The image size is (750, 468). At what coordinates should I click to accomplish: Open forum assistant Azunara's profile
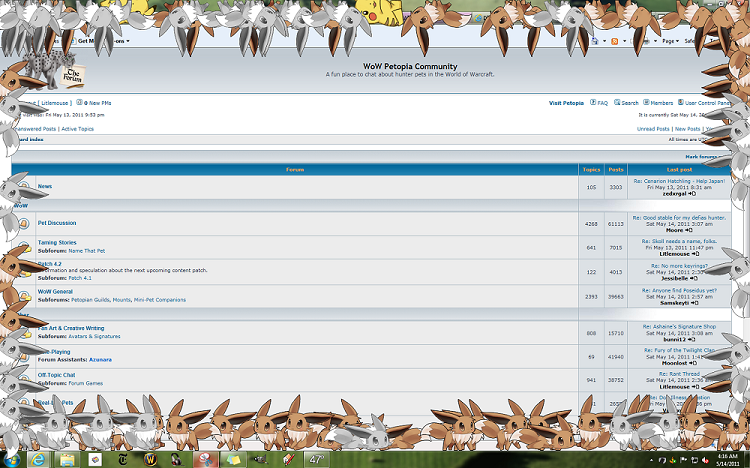coord(100,359)
